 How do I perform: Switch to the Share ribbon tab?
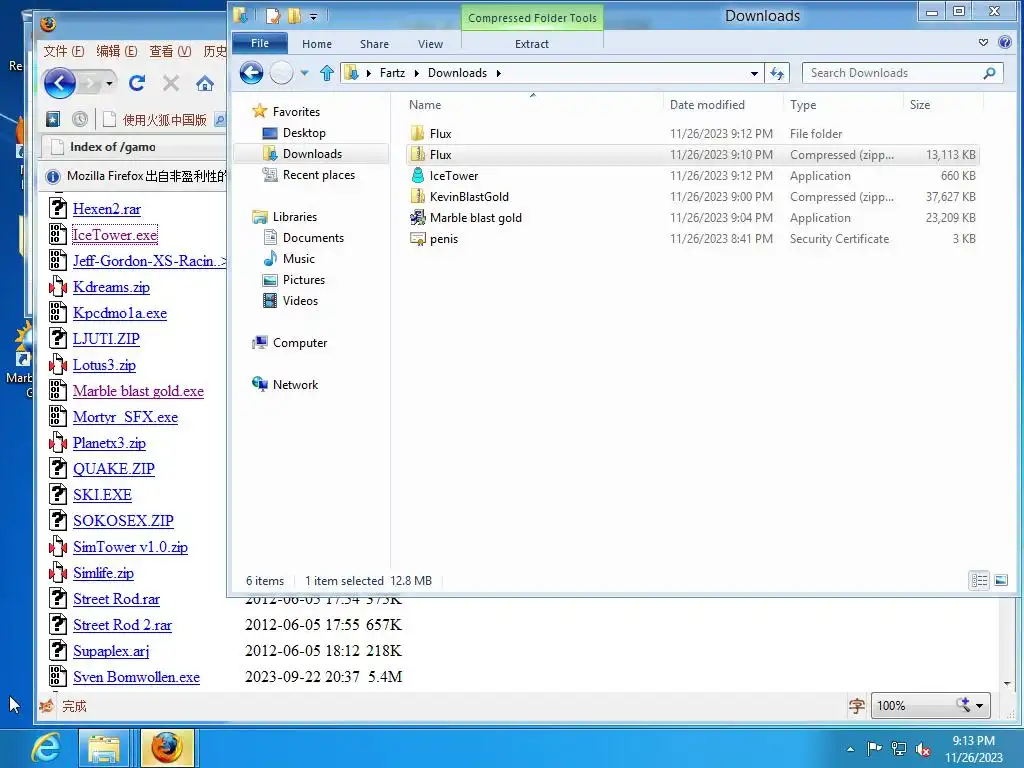tap(374, 44)
